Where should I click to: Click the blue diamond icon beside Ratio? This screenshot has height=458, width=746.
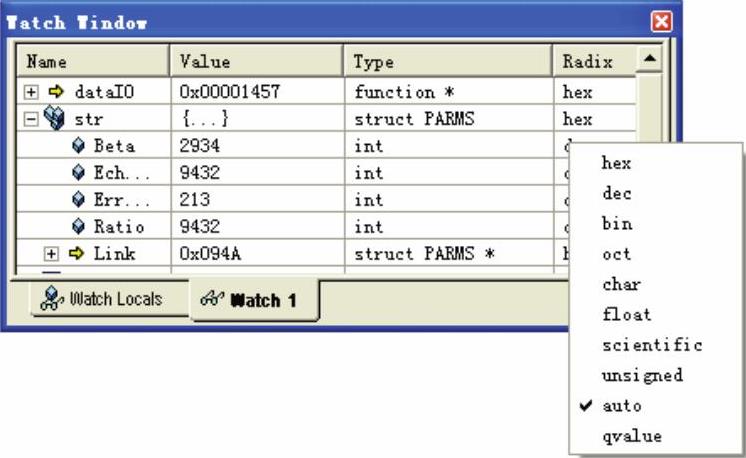point(79,226)
